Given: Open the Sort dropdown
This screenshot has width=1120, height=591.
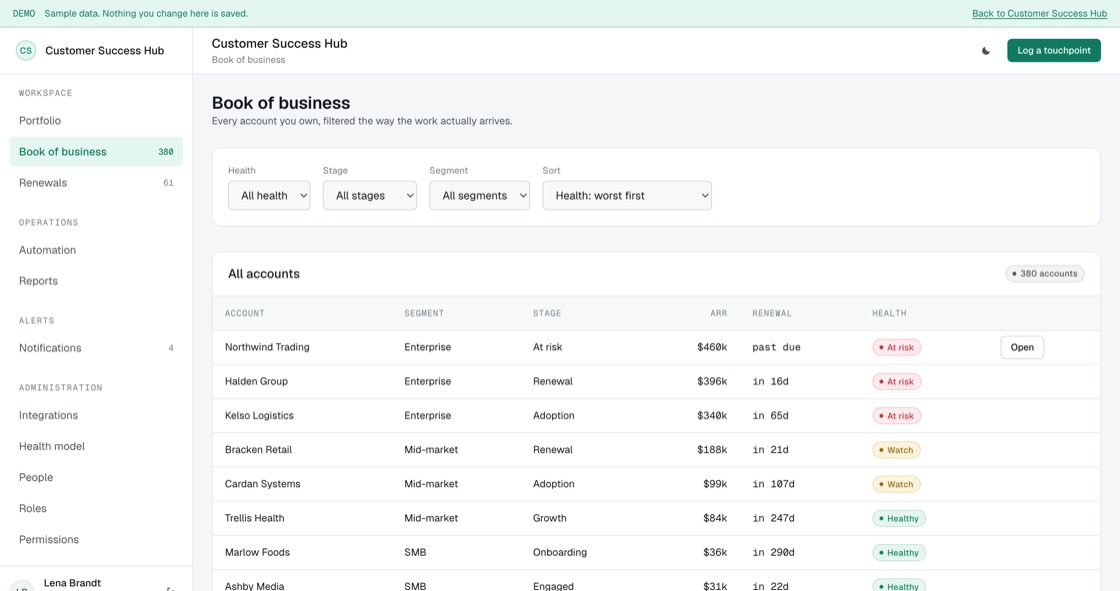Looking at the screenshot, I should 627,195.
